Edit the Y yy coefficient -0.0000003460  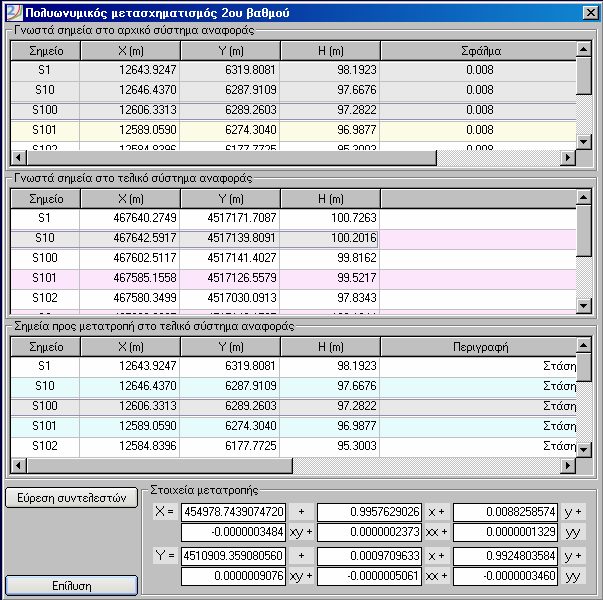[505, 576]
